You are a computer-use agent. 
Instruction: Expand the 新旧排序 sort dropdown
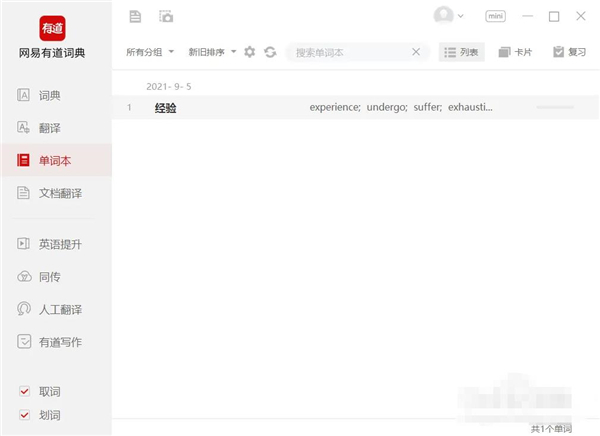tap(212, 52)
